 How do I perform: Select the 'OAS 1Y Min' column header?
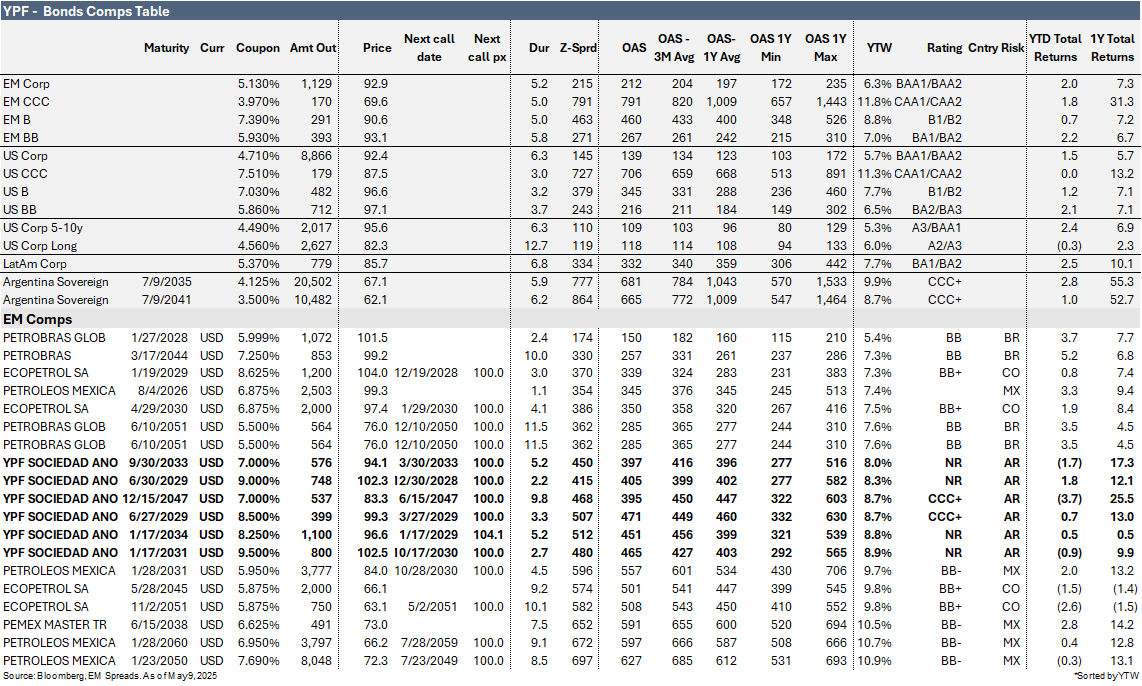771,47
